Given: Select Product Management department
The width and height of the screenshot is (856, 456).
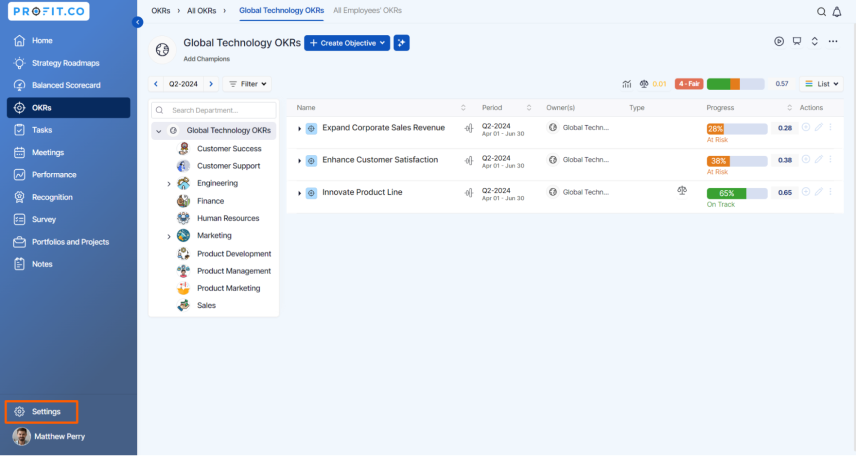Looking at the screenshot, I should (234, 271).
